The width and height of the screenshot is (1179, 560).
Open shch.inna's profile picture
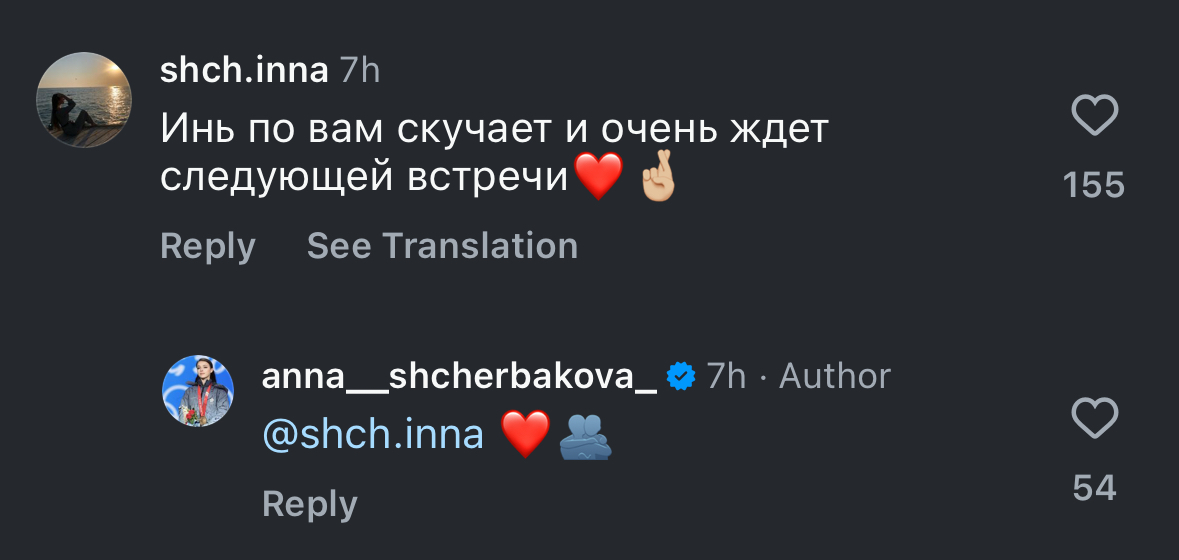pos(84,100)
